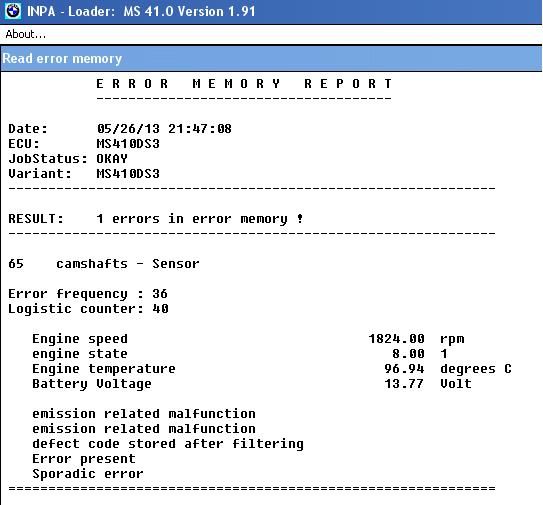Click the ECU value MS410DS3
Screen dimensions: 543x505
click(x=128, y=144)
